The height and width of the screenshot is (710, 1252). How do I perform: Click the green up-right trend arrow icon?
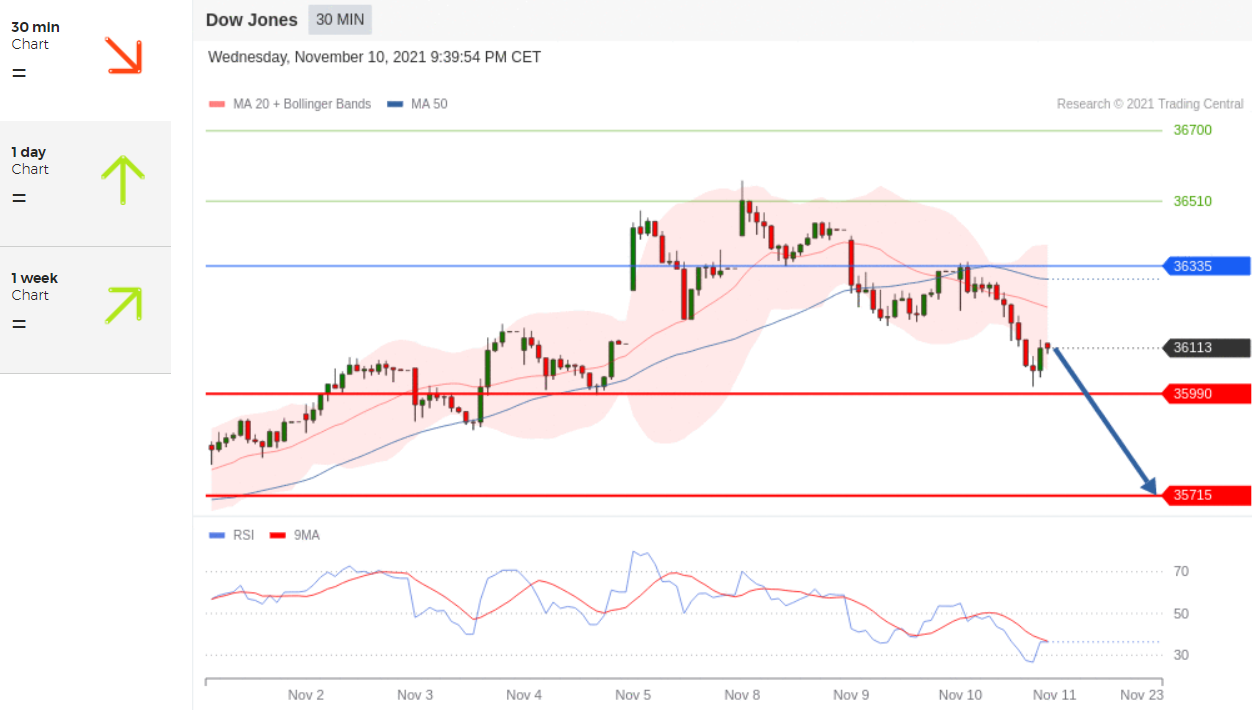pyautogui.click(x=123, y=305)
